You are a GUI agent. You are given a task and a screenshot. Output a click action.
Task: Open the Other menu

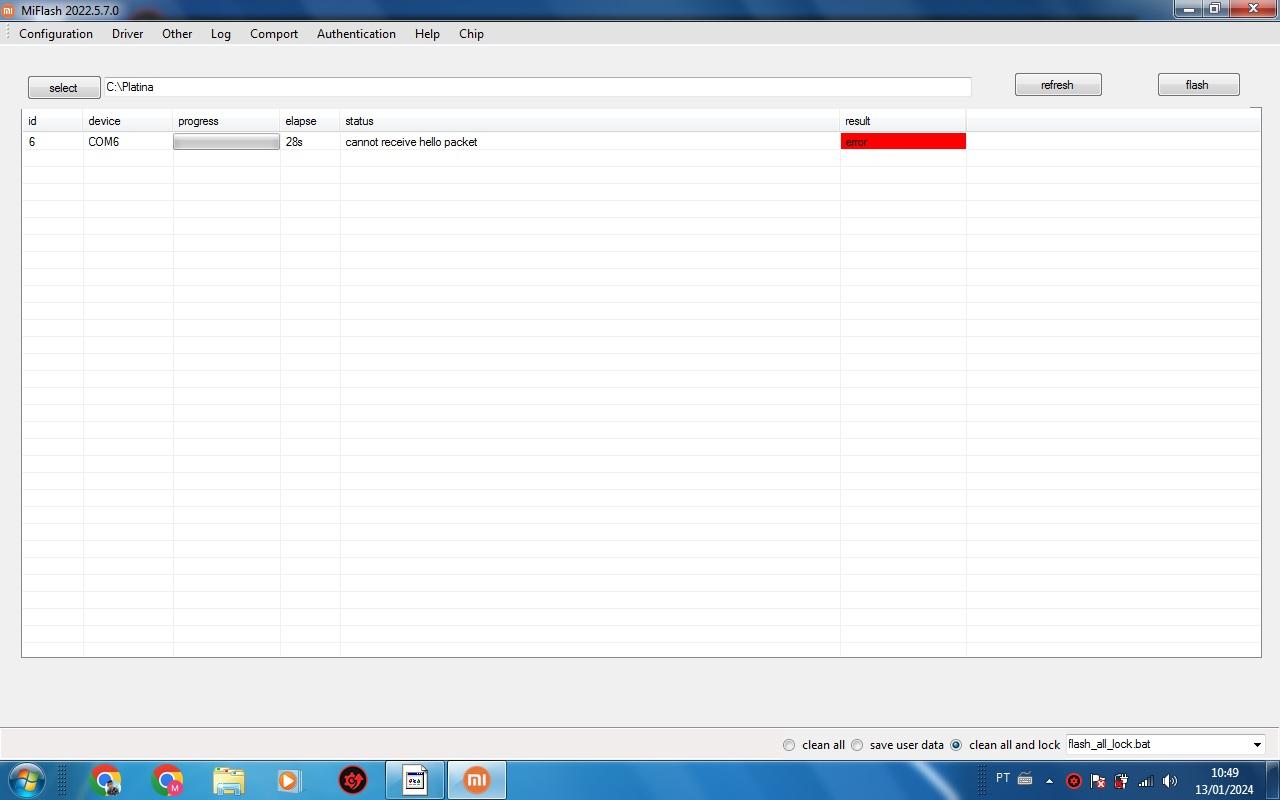[x=177, y=34]
